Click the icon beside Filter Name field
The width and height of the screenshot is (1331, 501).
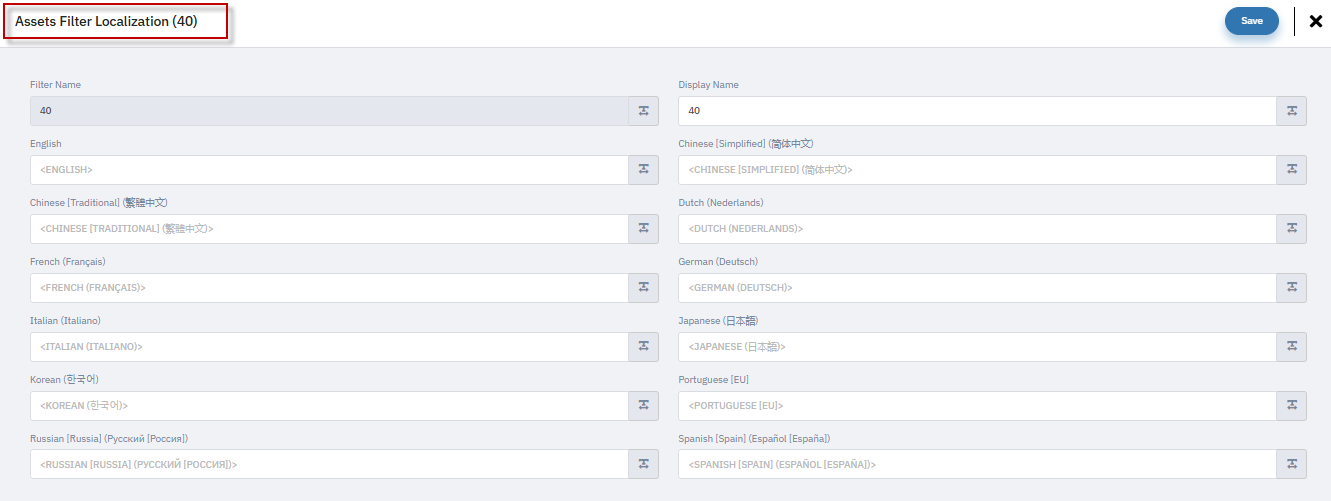coord(643,111)
